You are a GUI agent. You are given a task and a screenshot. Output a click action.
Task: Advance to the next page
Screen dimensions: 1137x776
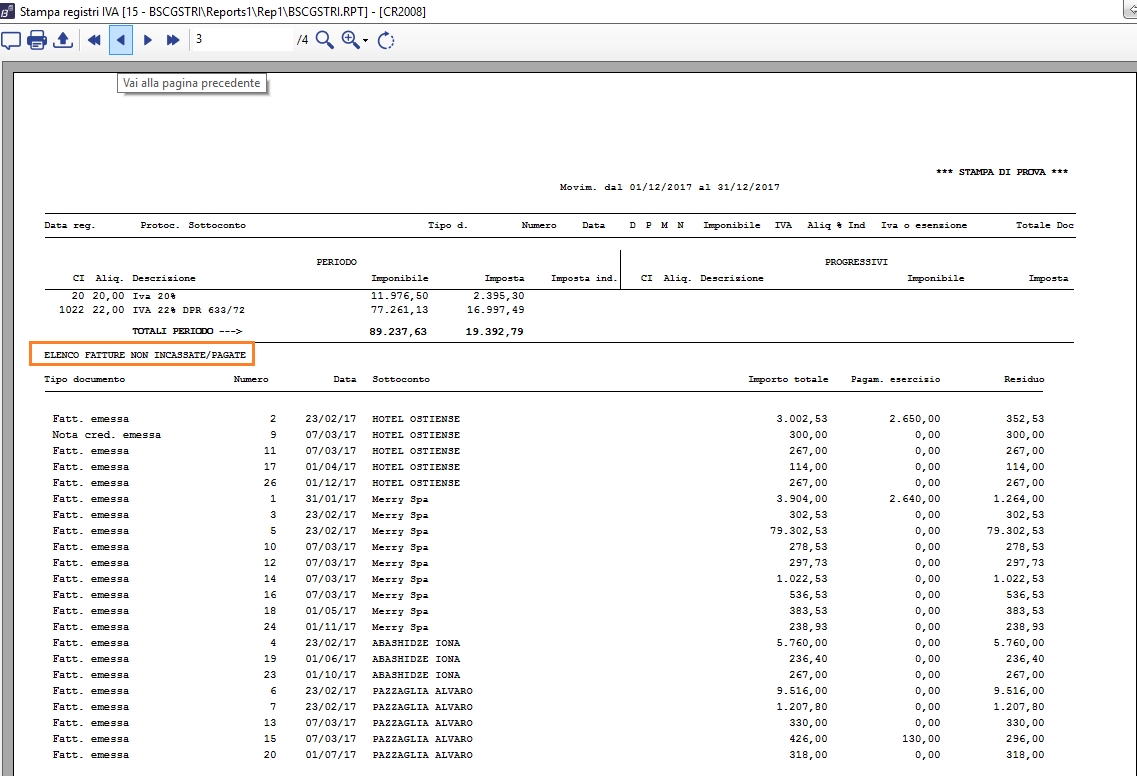147,40
